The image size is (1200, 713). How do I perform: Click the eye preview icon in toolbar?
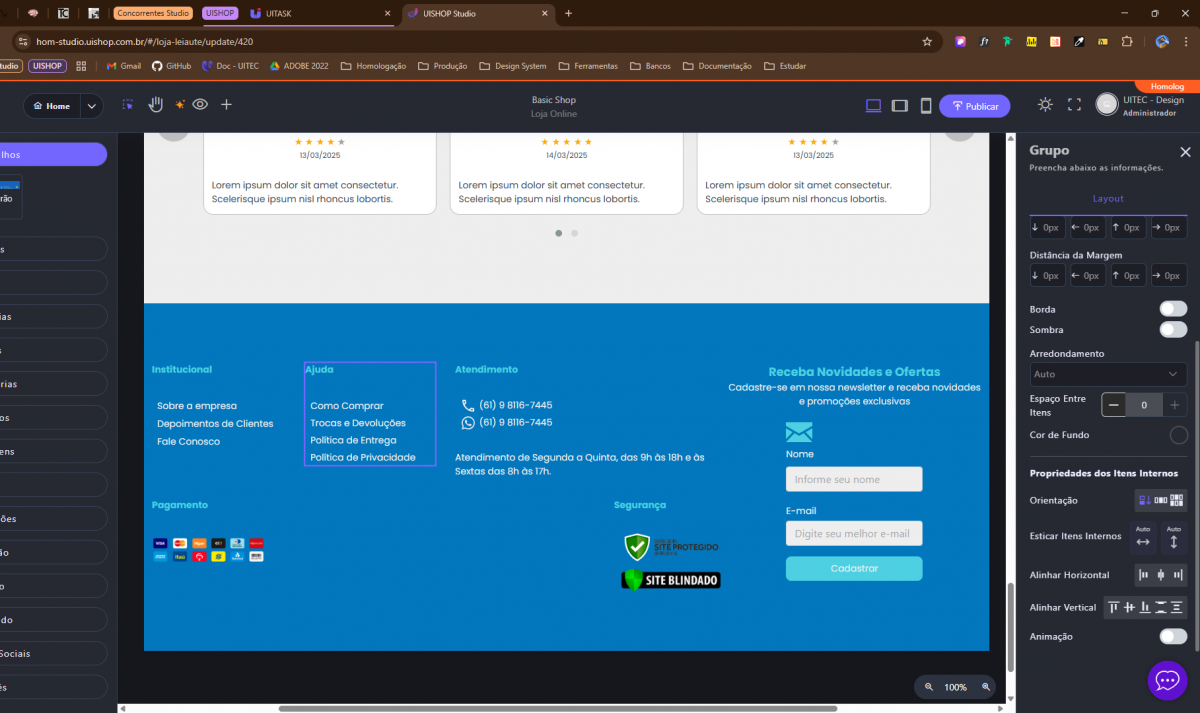tap(200, 104)
